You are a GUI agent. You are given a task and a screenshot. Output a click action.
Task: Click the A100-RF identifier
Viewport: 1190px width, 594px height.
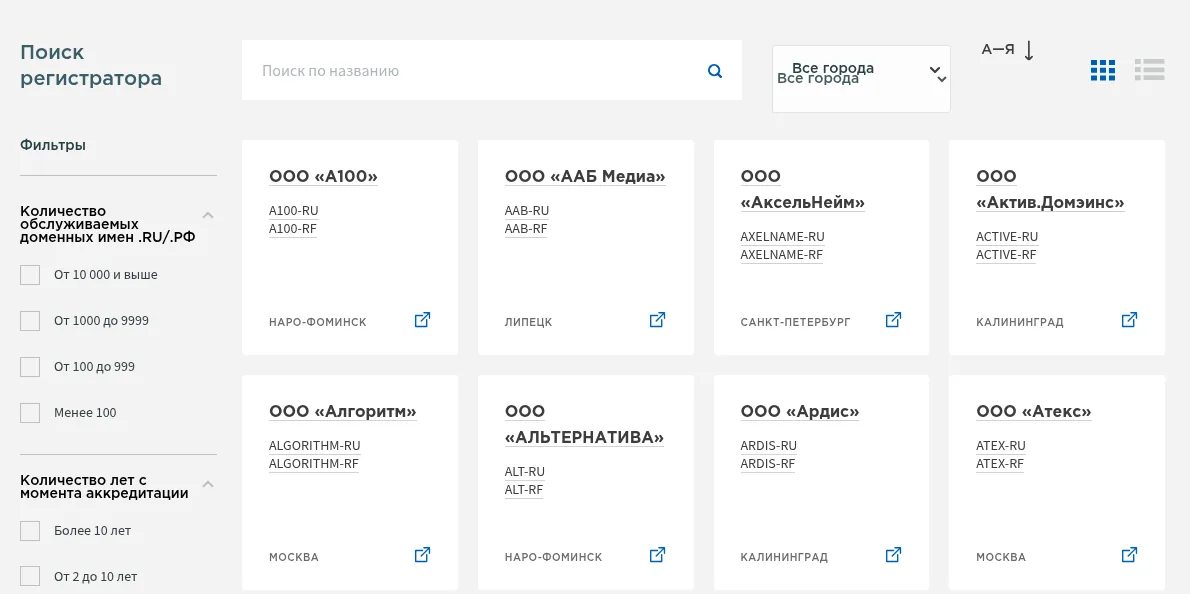292,229
